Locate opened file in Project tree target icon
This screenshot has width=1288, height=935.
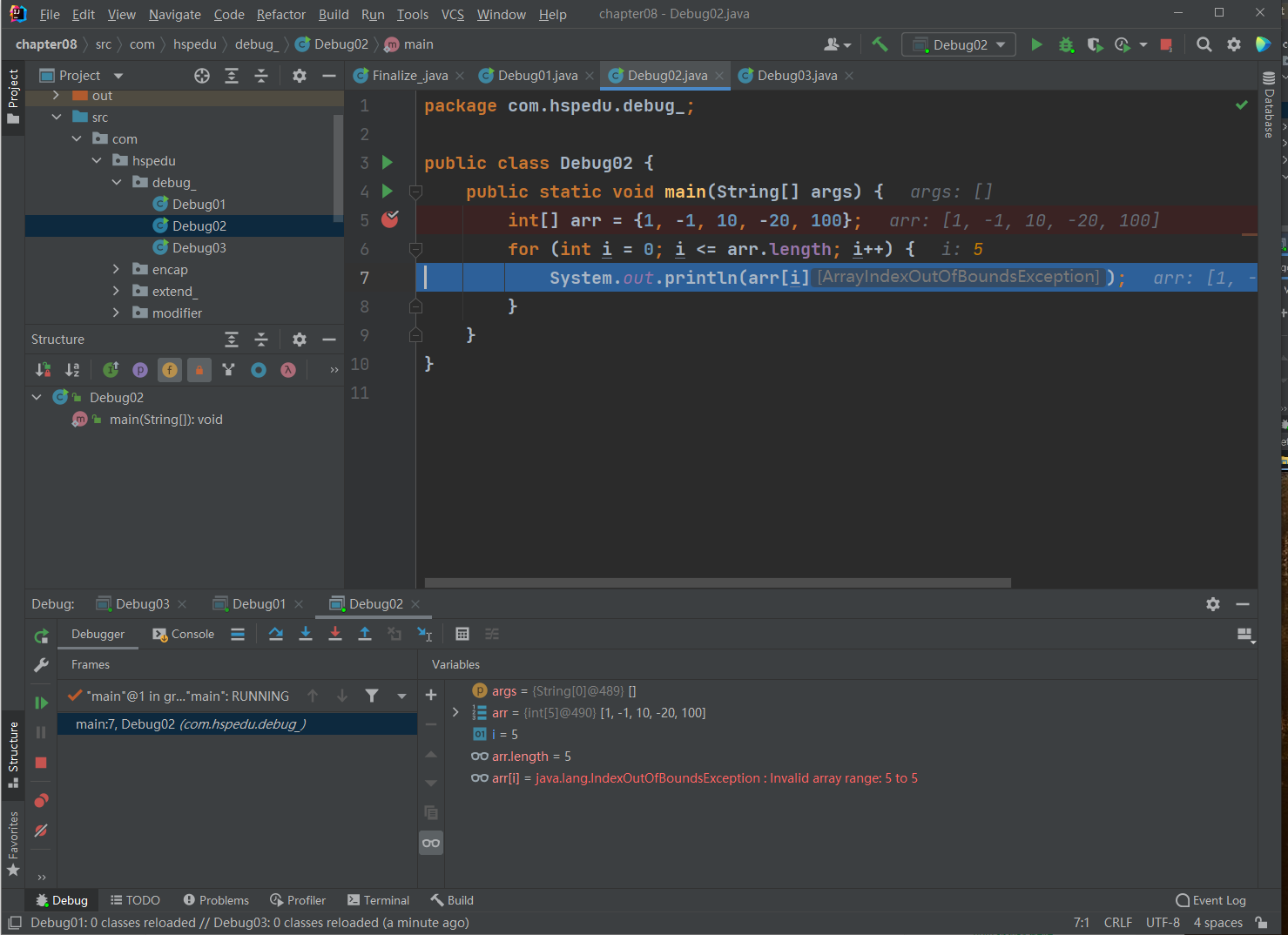tap(202, 76)
